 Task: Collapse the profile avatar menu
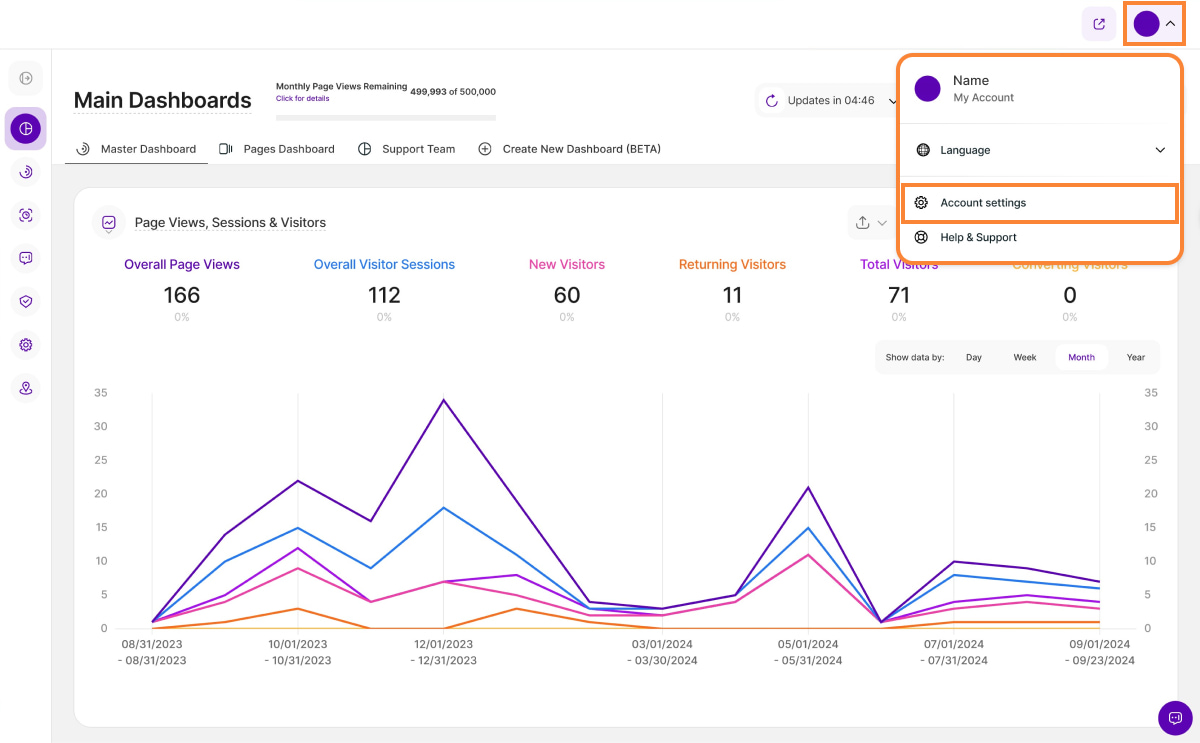(1155, 24)
